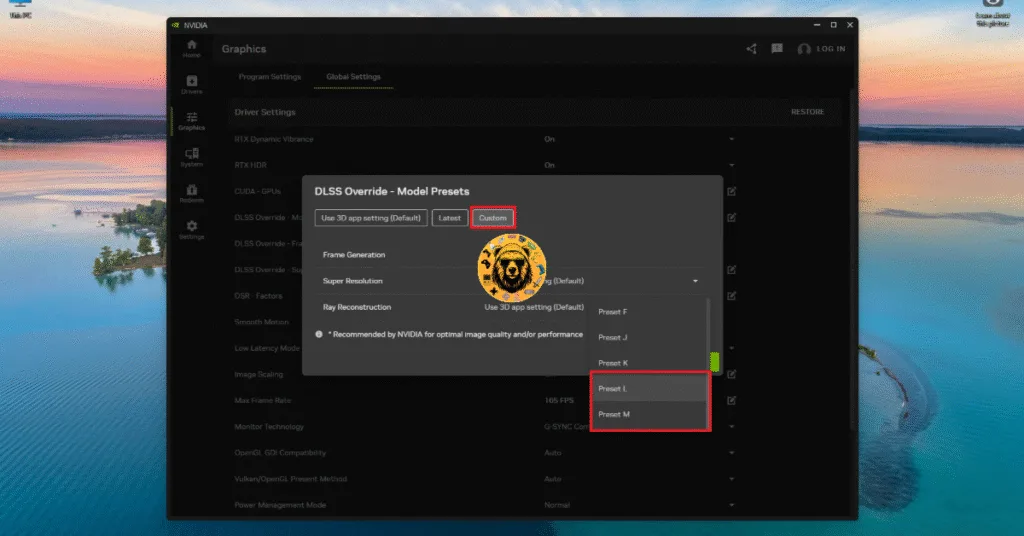
Task: Click the '165 FPS' value
Action: (559, 400)
